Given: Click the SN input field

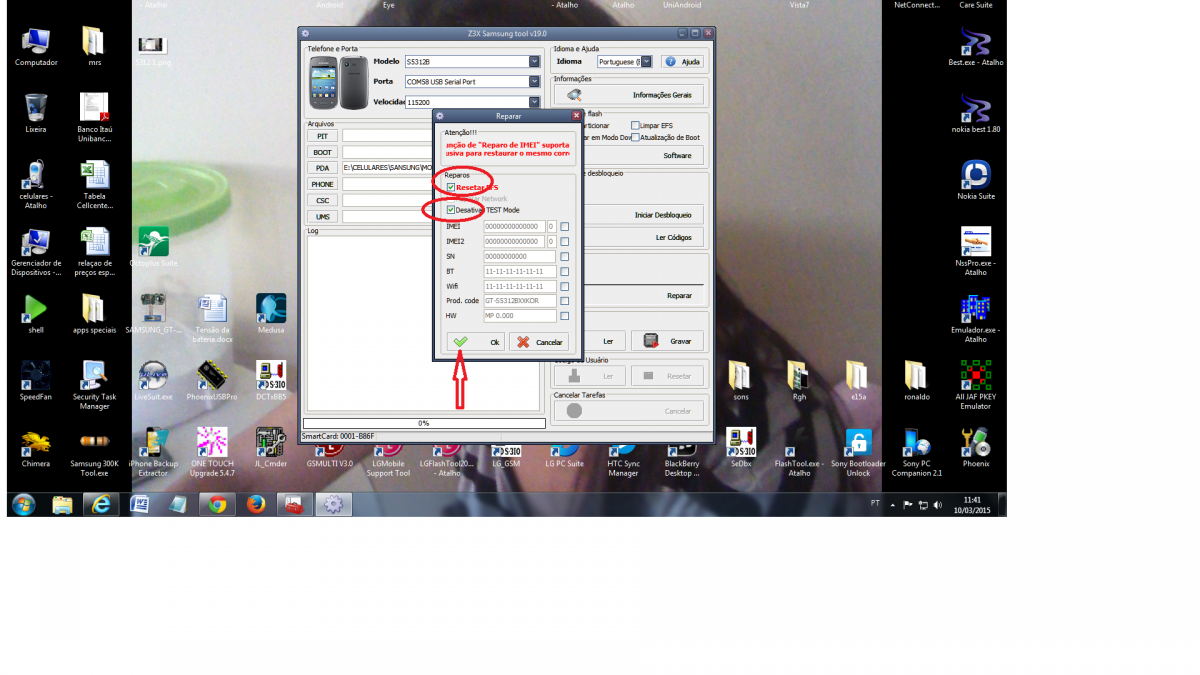Looking at the screenshot, I should 519,257.
